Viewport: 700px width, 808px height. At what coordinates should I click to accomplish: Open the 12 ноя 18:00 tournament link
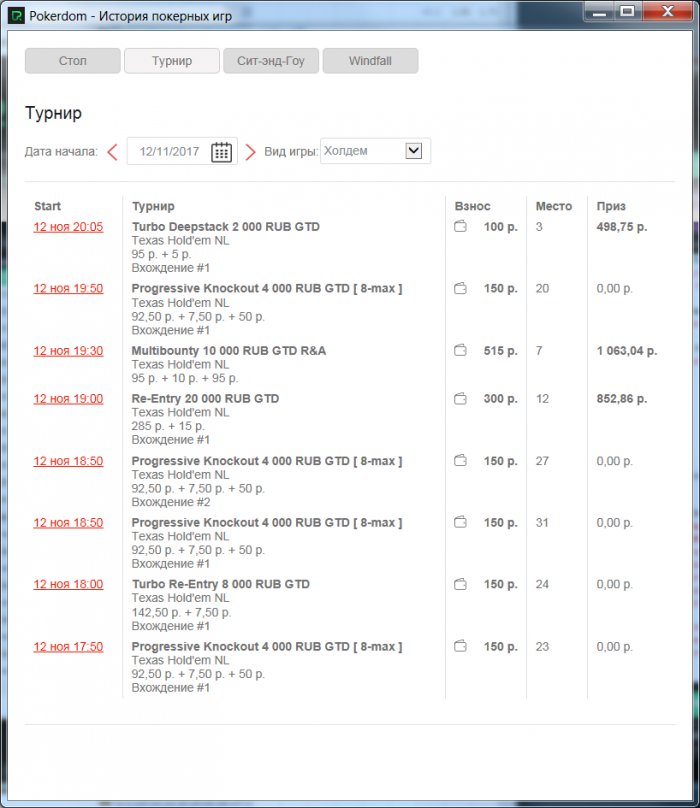[68, 585]
